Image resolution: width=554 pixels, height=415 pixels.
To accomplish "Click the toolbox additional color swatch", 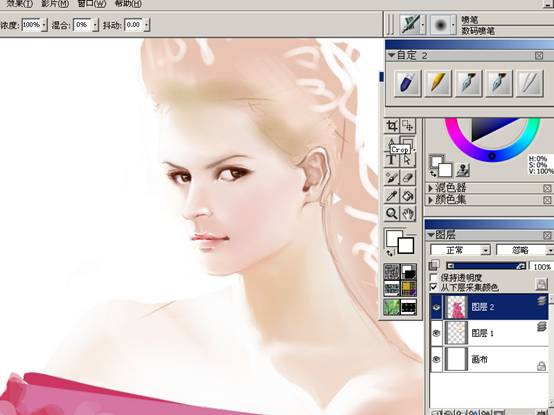I will (406, 245).
